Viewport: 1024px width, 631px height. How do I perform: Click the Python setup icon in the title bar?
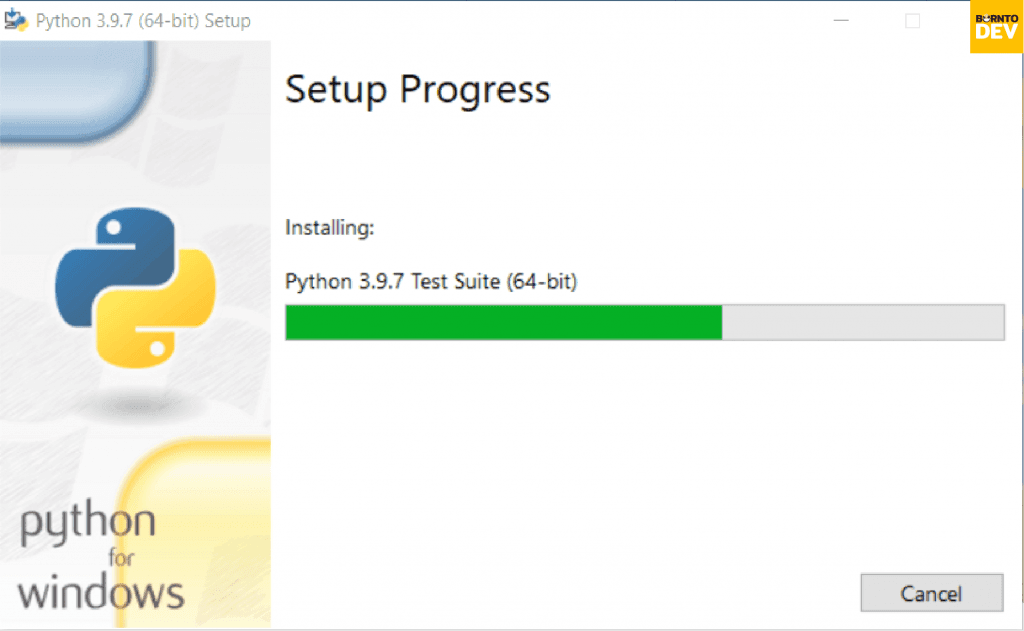coord(18,20)
